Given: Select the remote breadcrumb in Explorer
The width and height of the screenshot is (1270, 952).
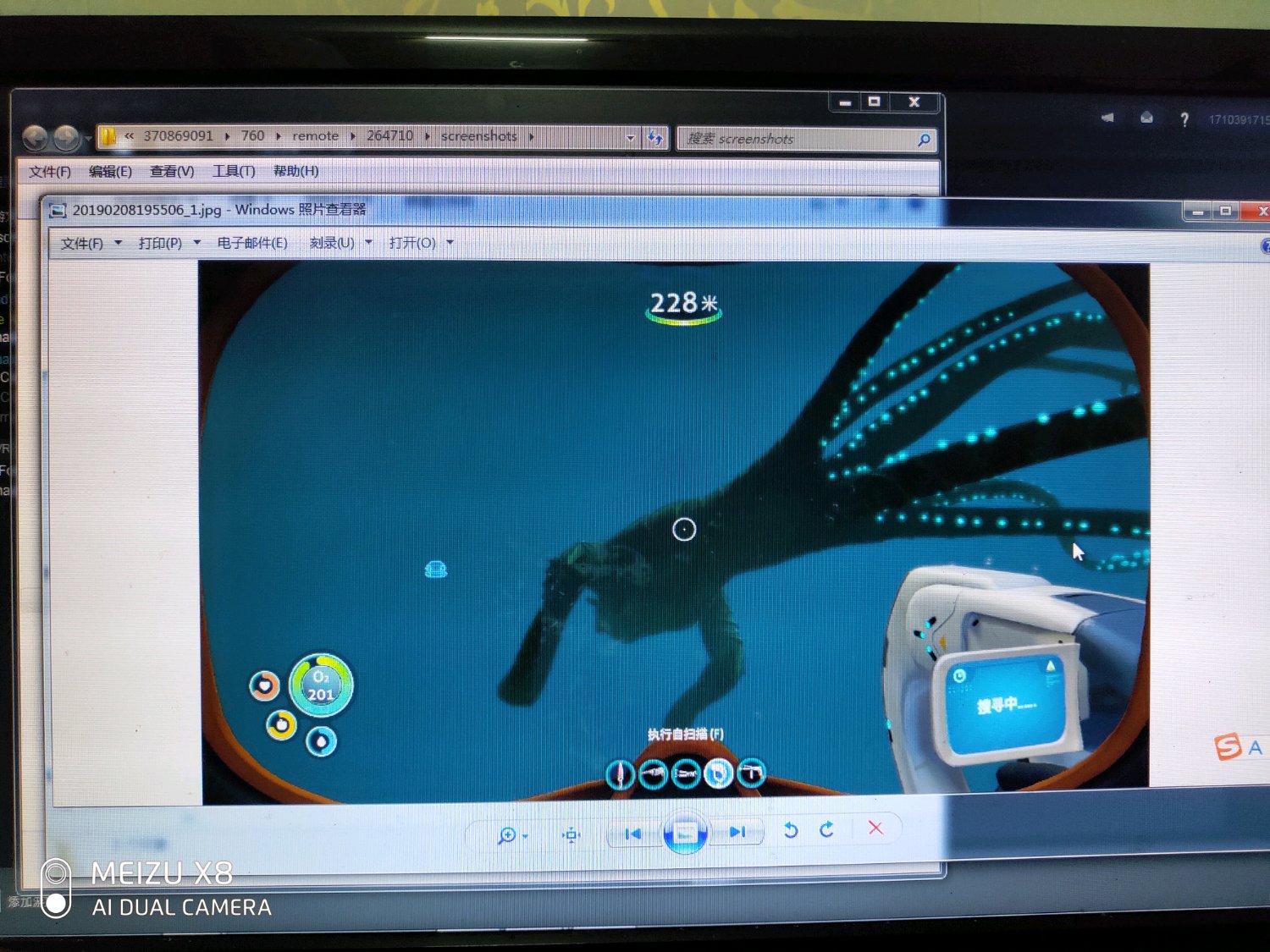Looking at the screenshot, I should (315, 136).
